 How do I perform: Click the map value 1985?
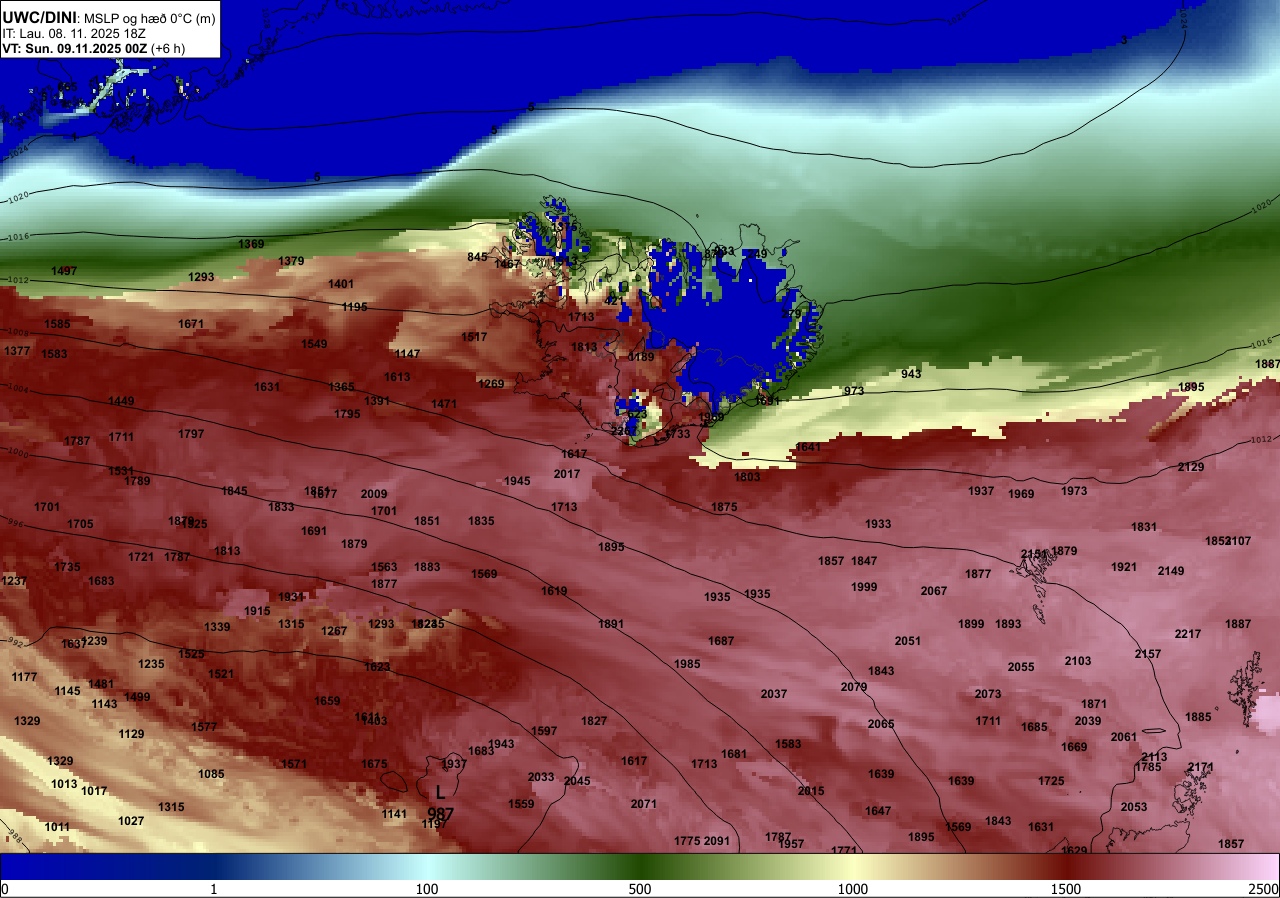687,664
